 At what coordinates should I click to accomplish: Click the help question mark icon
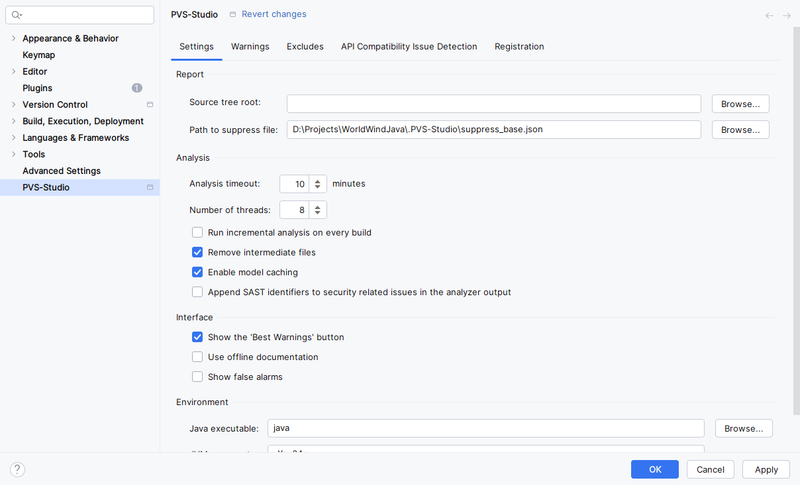click(x=17, y=469)
